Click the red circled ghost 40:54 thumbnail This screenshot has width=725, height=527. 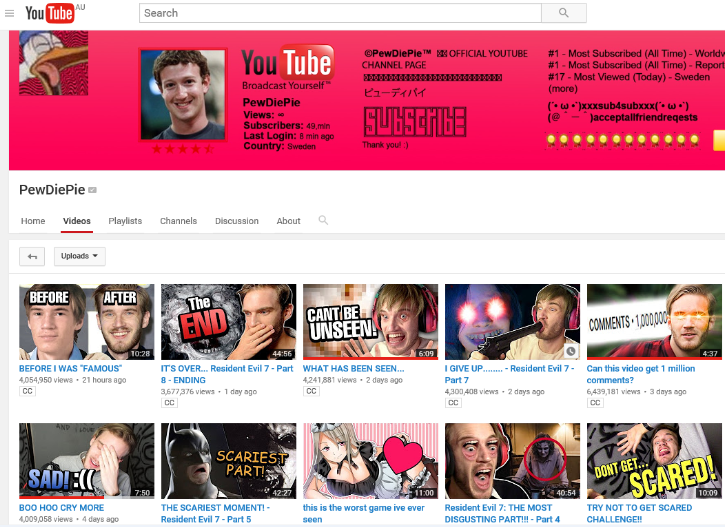point(512,461)
